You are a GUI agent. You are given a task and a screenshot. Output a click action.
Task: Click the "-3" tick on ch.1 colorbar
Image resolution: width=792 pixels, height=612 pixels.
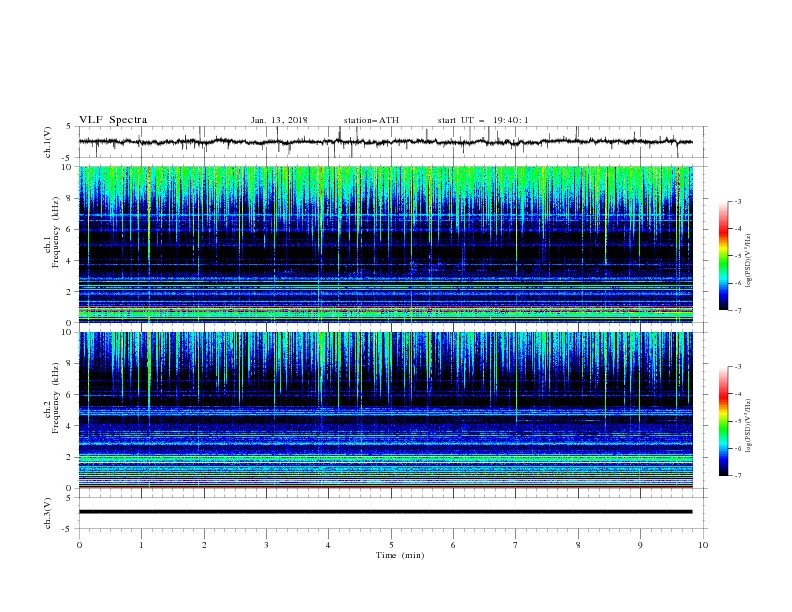tap(737, 201)
